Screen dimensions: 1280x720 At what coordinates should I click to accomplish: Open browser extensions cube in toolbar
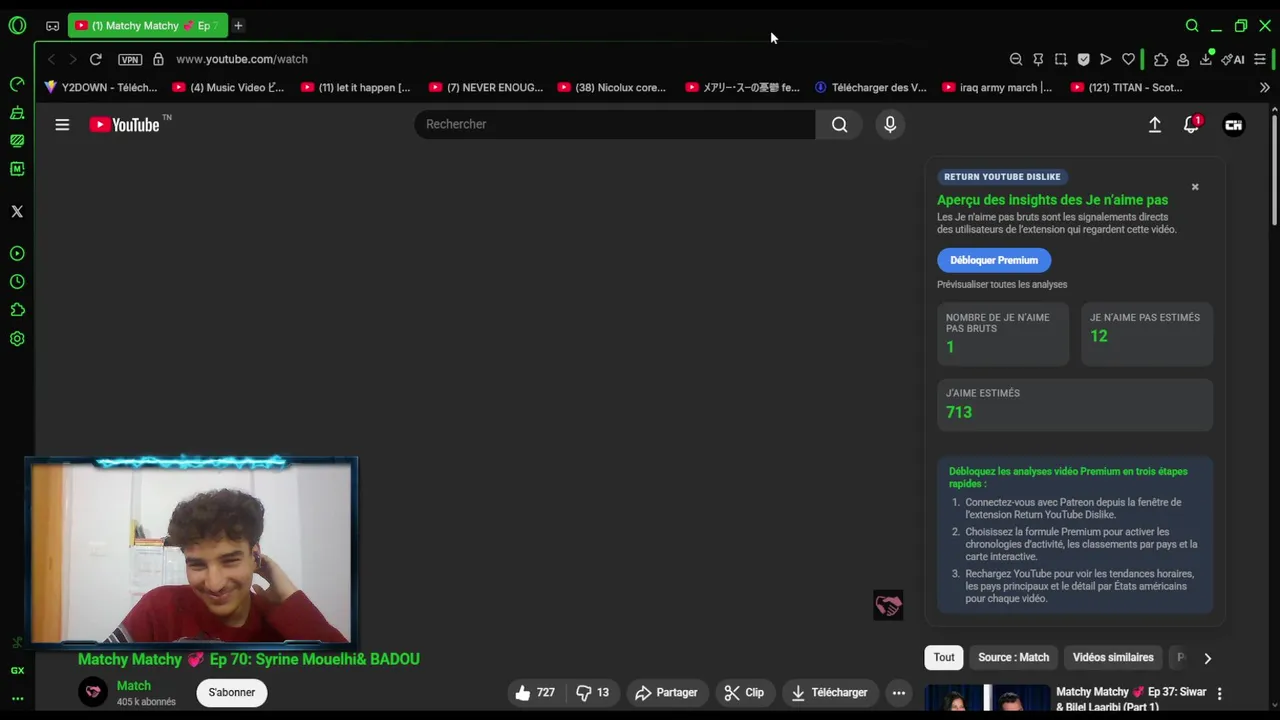tap(1161, 59)
